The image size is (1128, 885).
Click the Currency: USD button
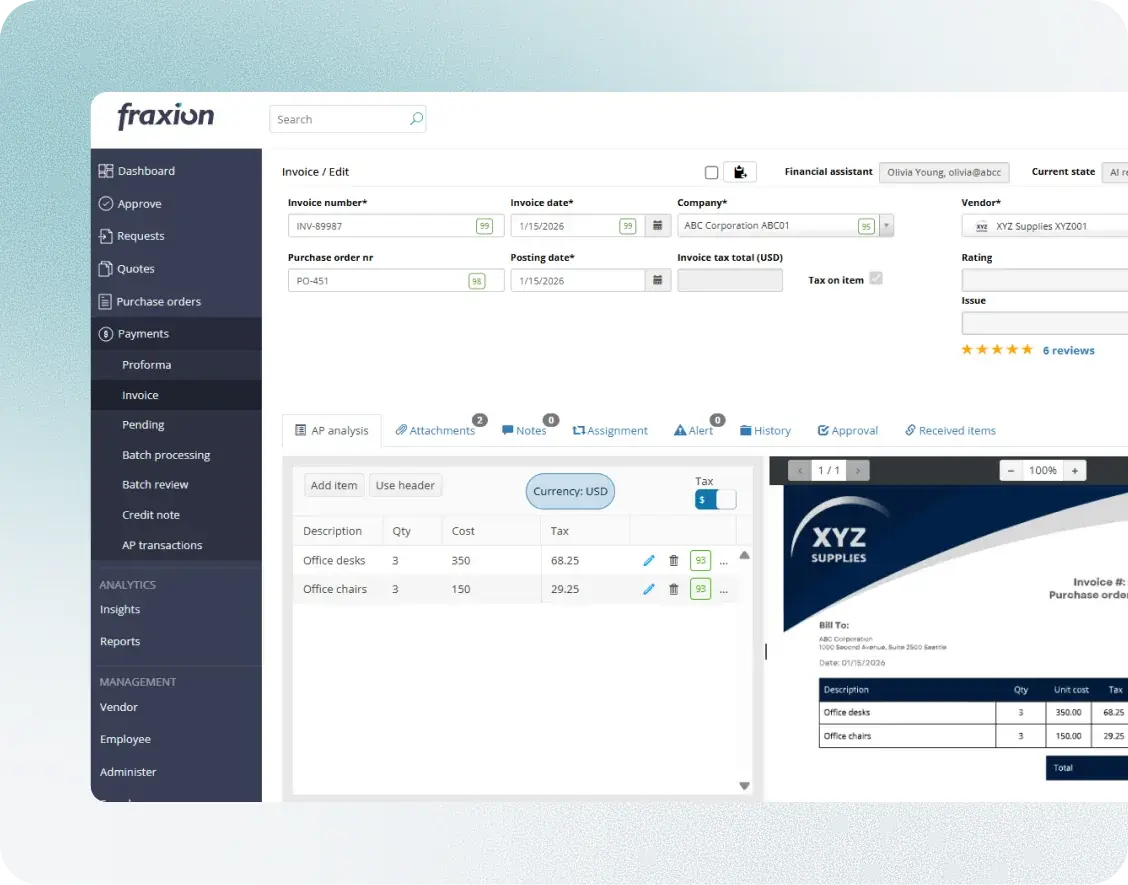(x=570, y=491)
